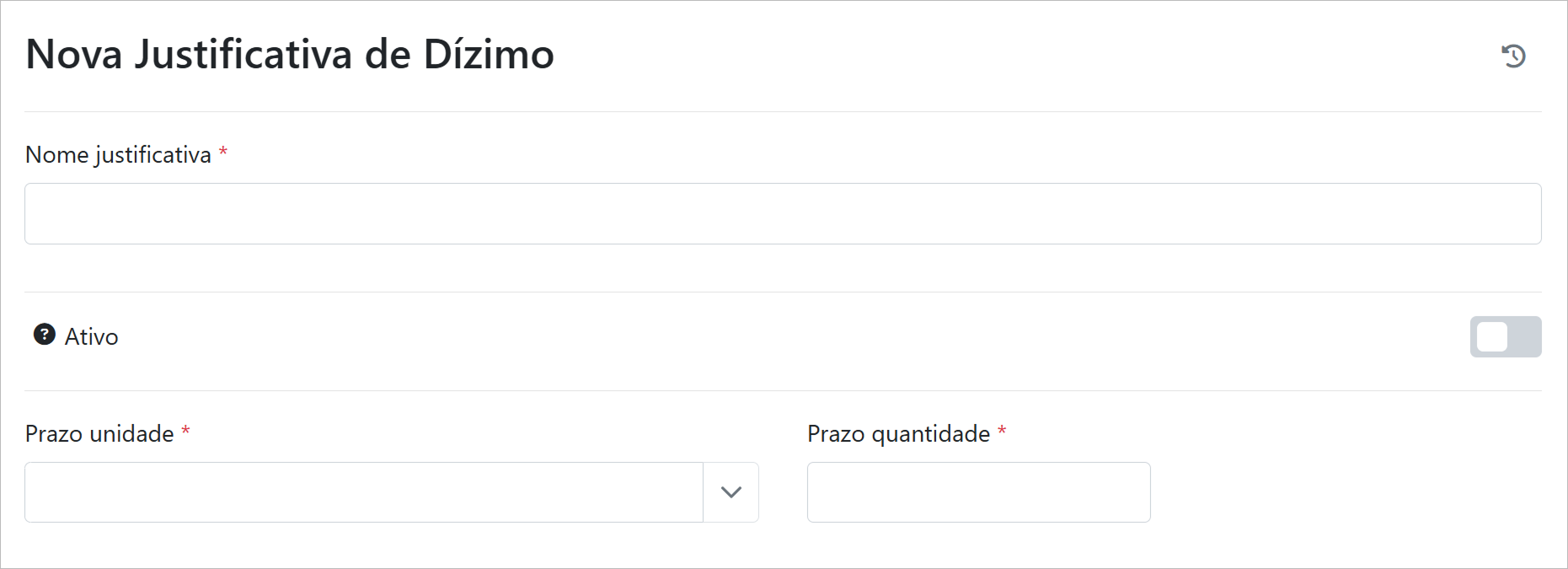
Task: Click the Nome justificativa label
Action: [x=118, y=155]
